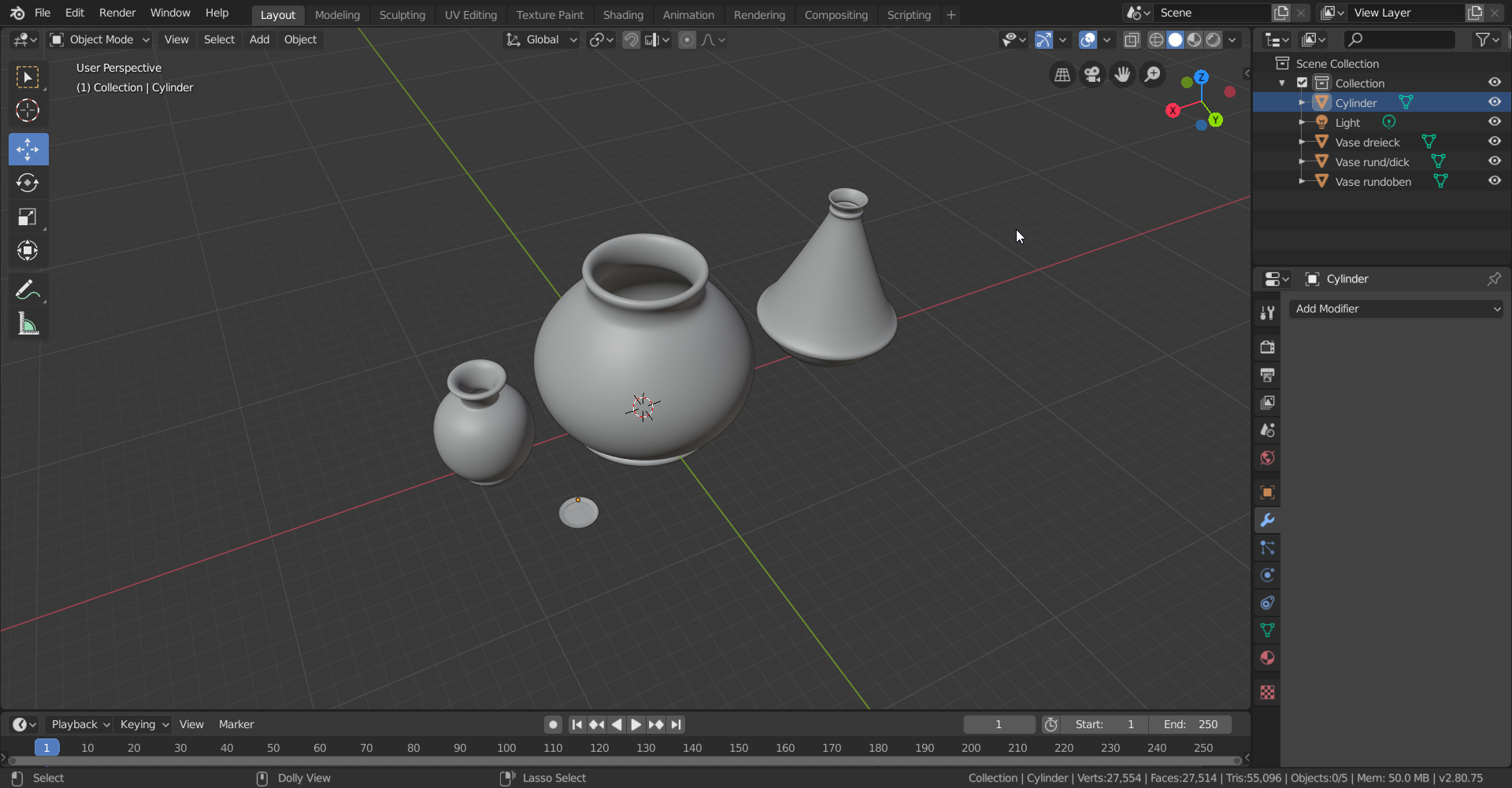Open Active Tool properties tab

(1267, 313)
